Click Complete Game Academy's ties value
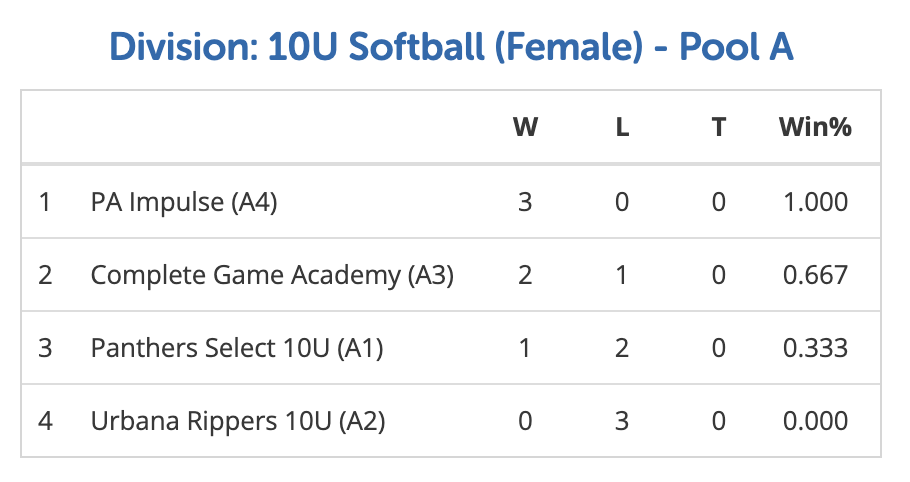Image resolution: width=910 pixels, height=482 pixels. point(718,275)
